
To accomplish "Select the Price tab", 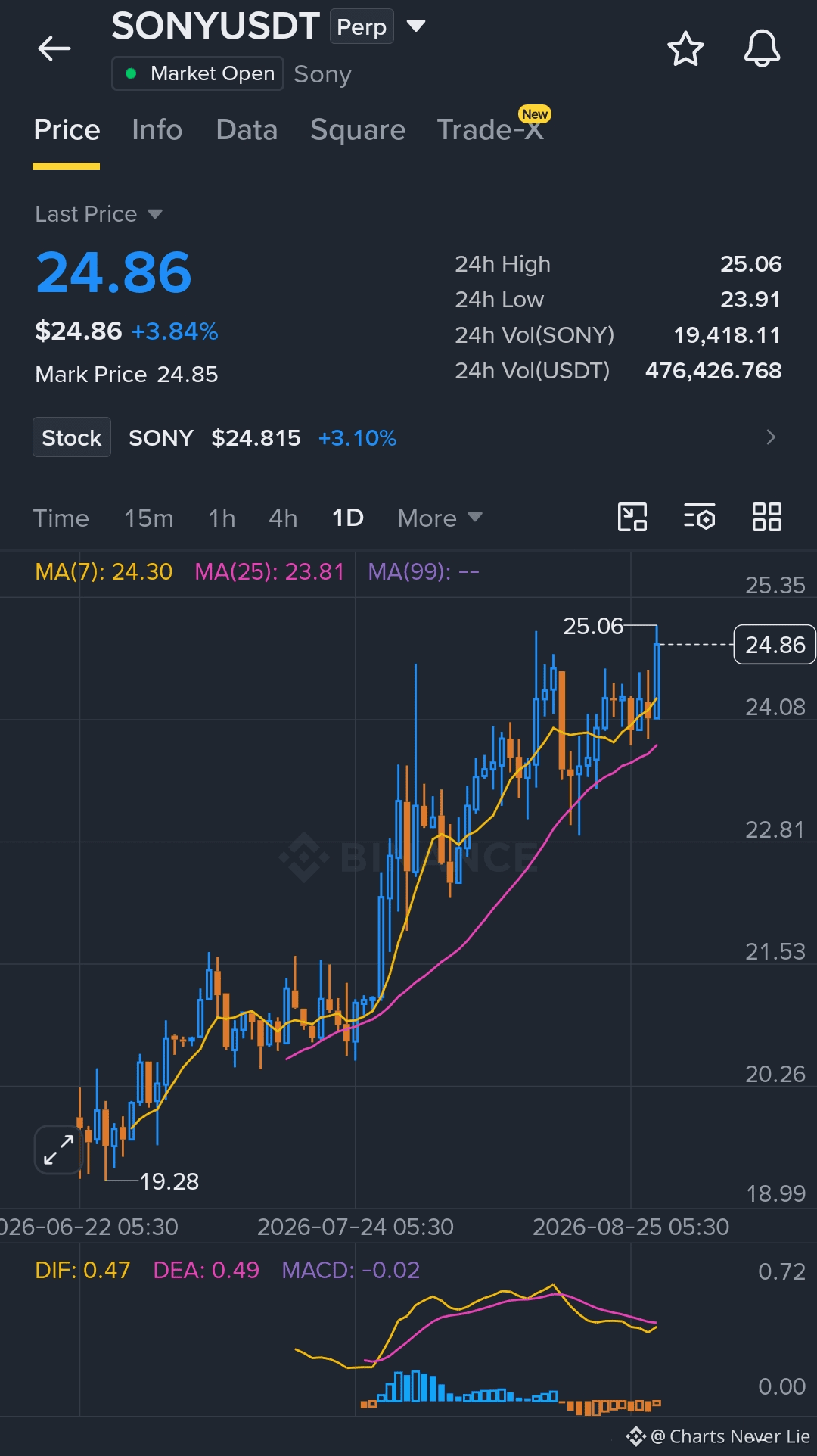I will click(67, 130).
